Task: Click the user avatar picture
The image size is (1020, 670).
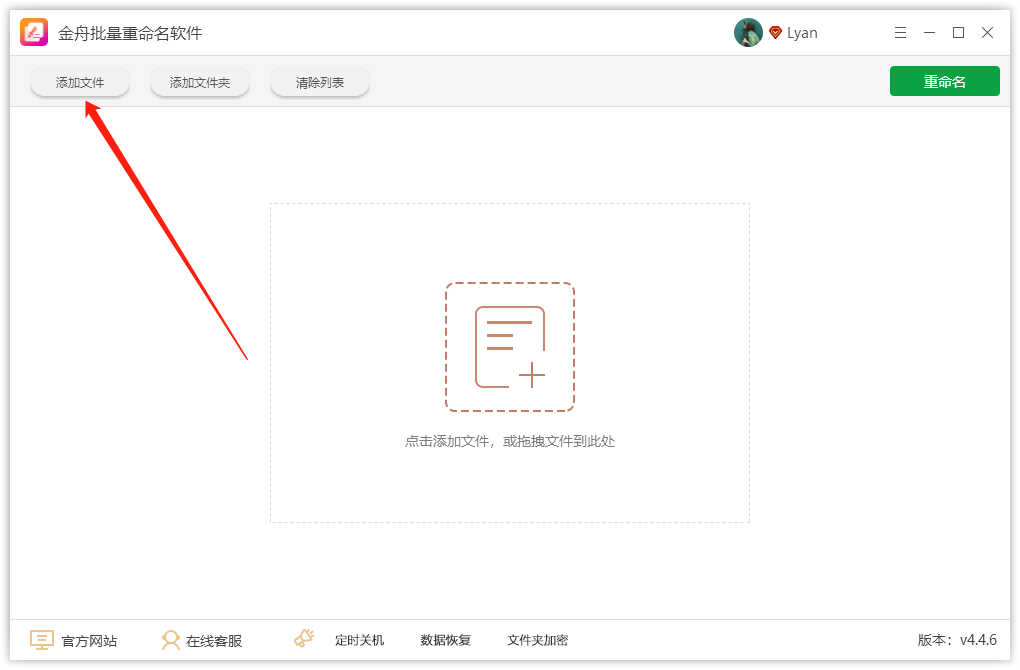Action: tap(747, 32)
